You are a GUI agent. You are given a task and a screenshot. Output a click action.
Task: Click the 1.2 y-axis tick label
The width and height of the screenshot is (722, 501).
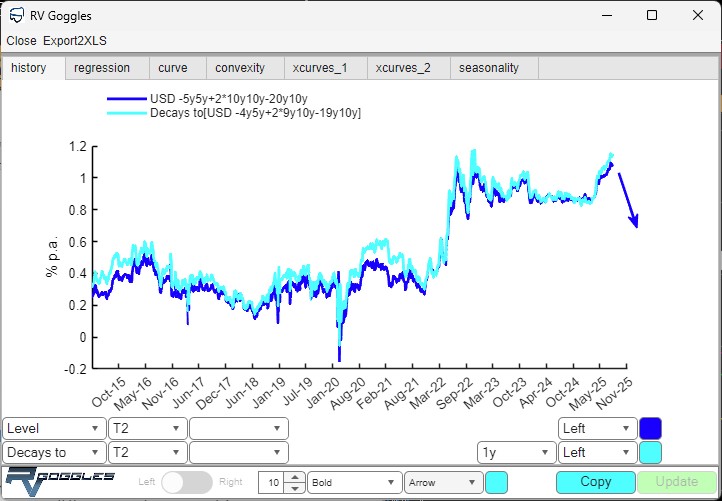[77, 147]
